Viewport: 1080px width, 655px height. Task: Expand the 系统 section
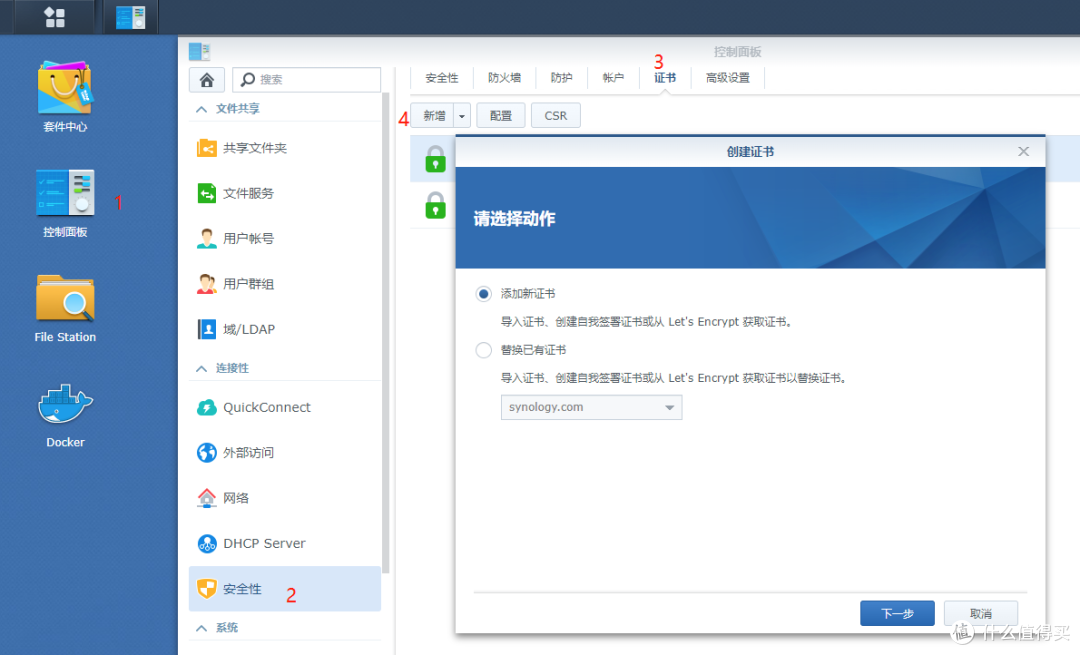(x=229, y=627)
